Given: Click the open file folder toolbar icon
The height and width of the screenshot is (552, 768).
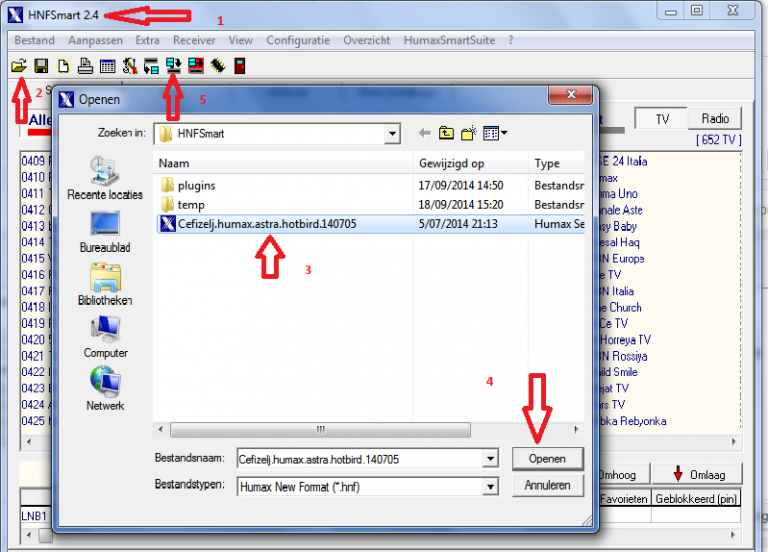Looking at the screenshot, I should pos(19,66).
